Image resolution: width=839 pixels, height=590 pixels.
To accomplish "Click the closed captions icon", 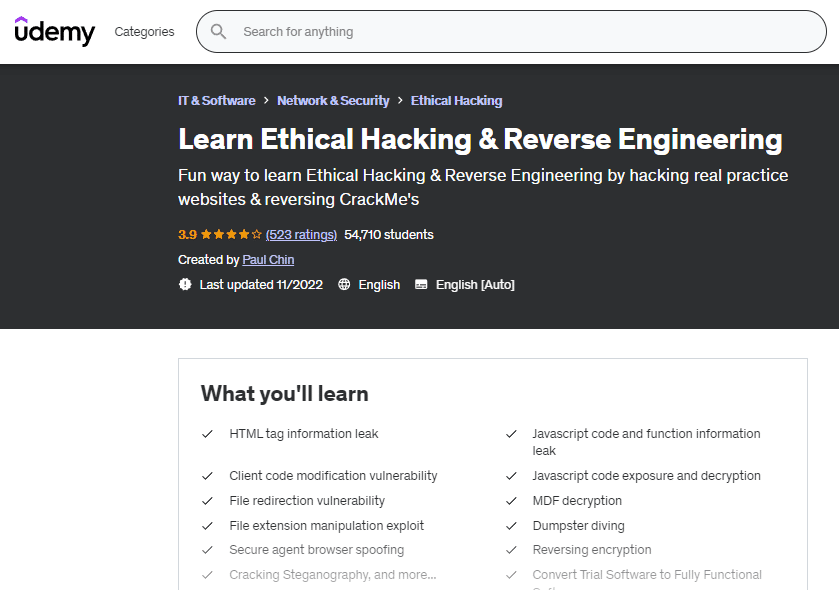I will click(421, 285).
